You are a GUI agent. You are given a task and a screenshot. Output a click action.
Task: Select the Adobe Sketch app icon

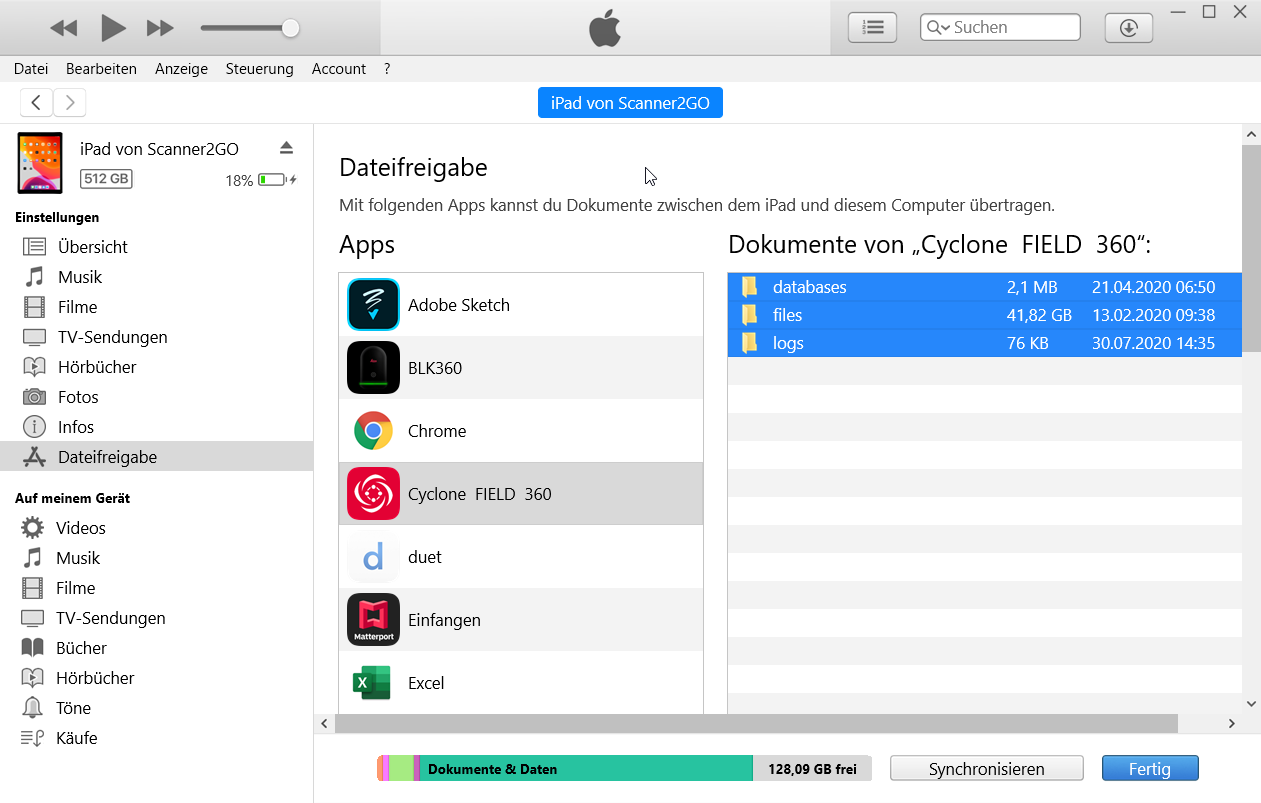[x=373, y=305]
